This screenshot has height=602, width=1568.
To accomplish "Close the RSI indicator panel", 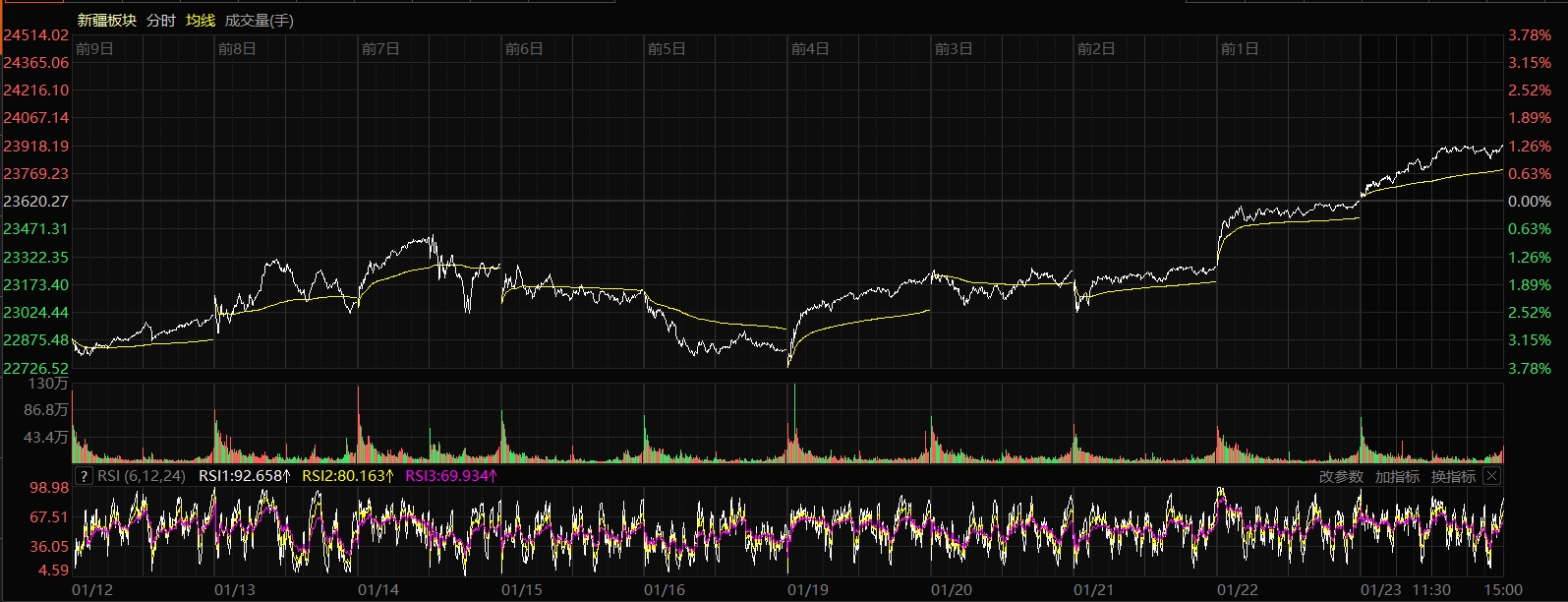I will coord(1491,476).
